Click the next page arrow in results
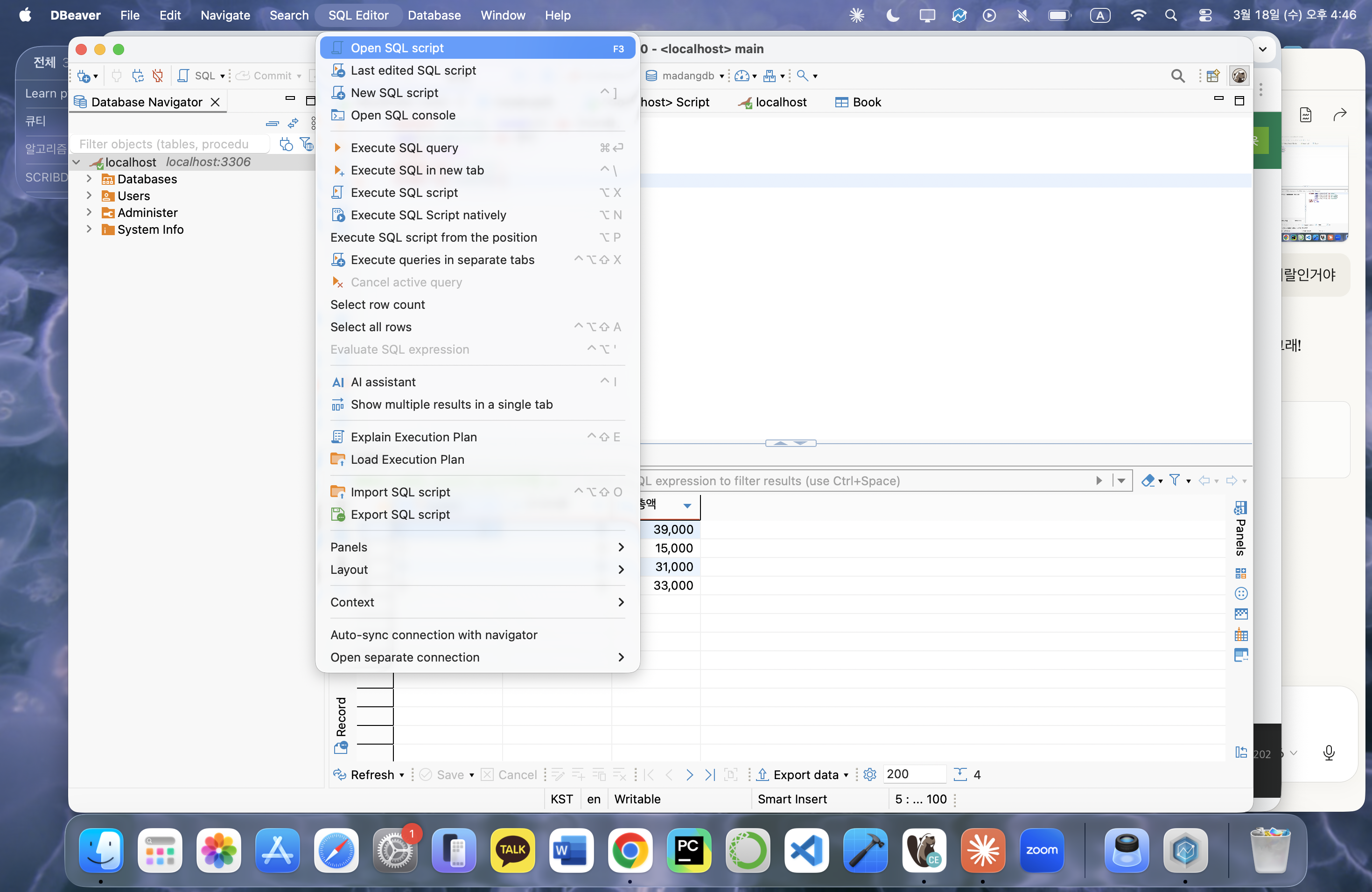 point(689,774)
